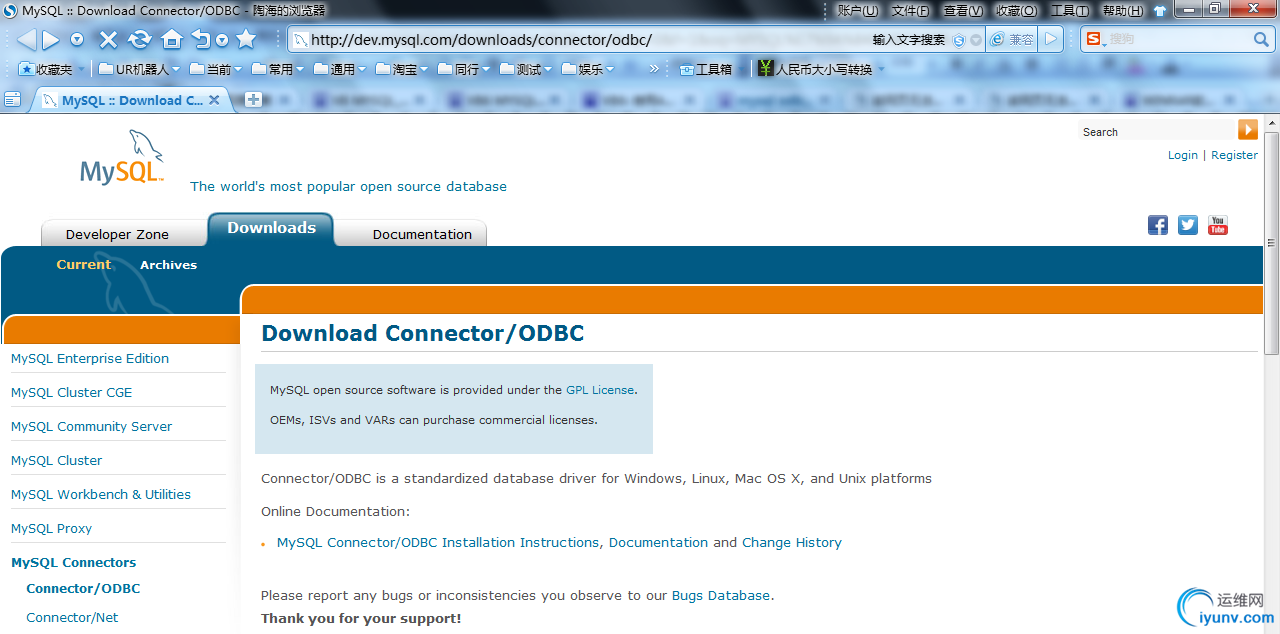
Task: Open the dropdown beside the undo icon
Action: click(x=222, y=41)
